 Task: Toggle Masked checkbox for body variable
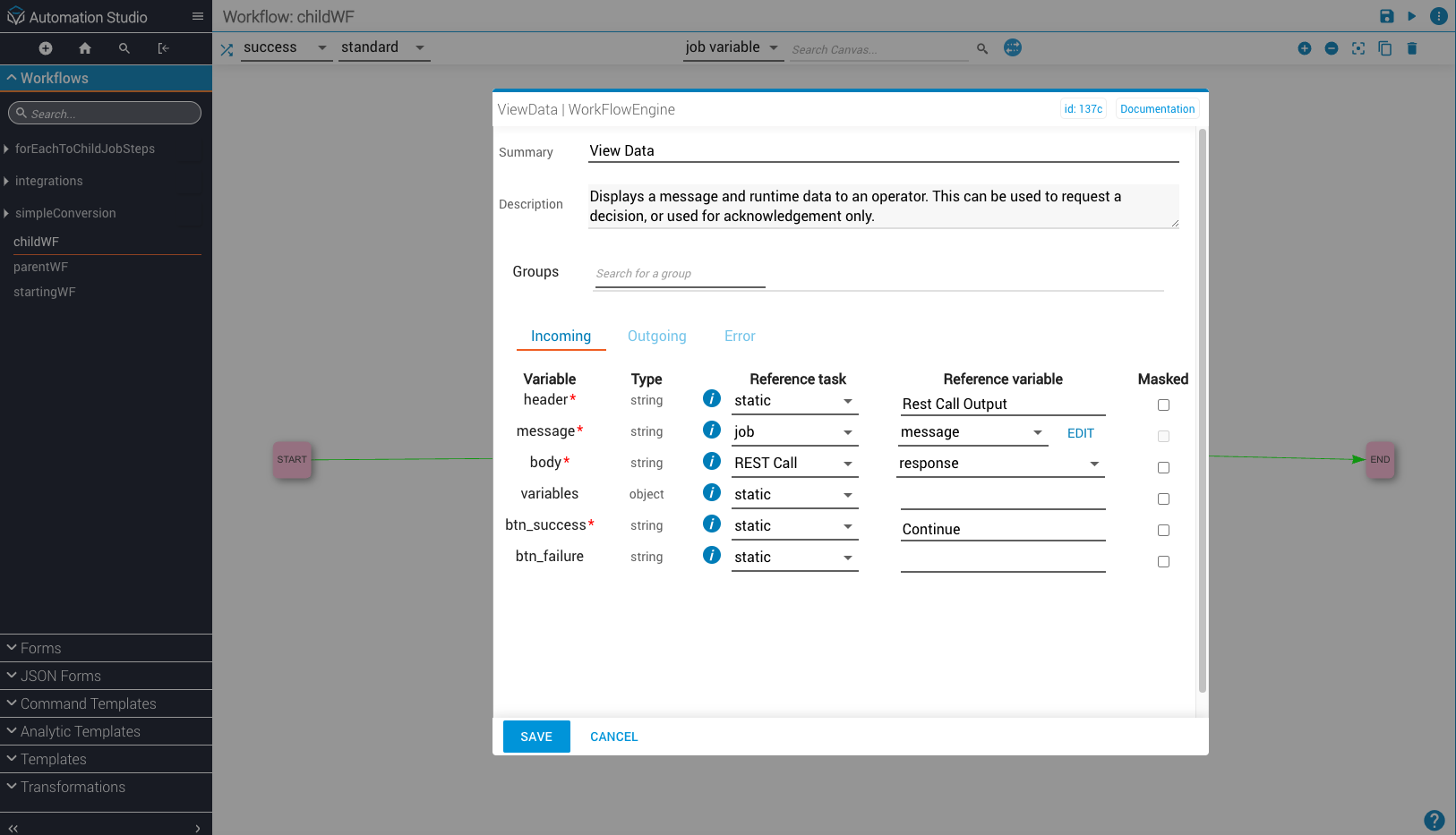pos(1163,468)
